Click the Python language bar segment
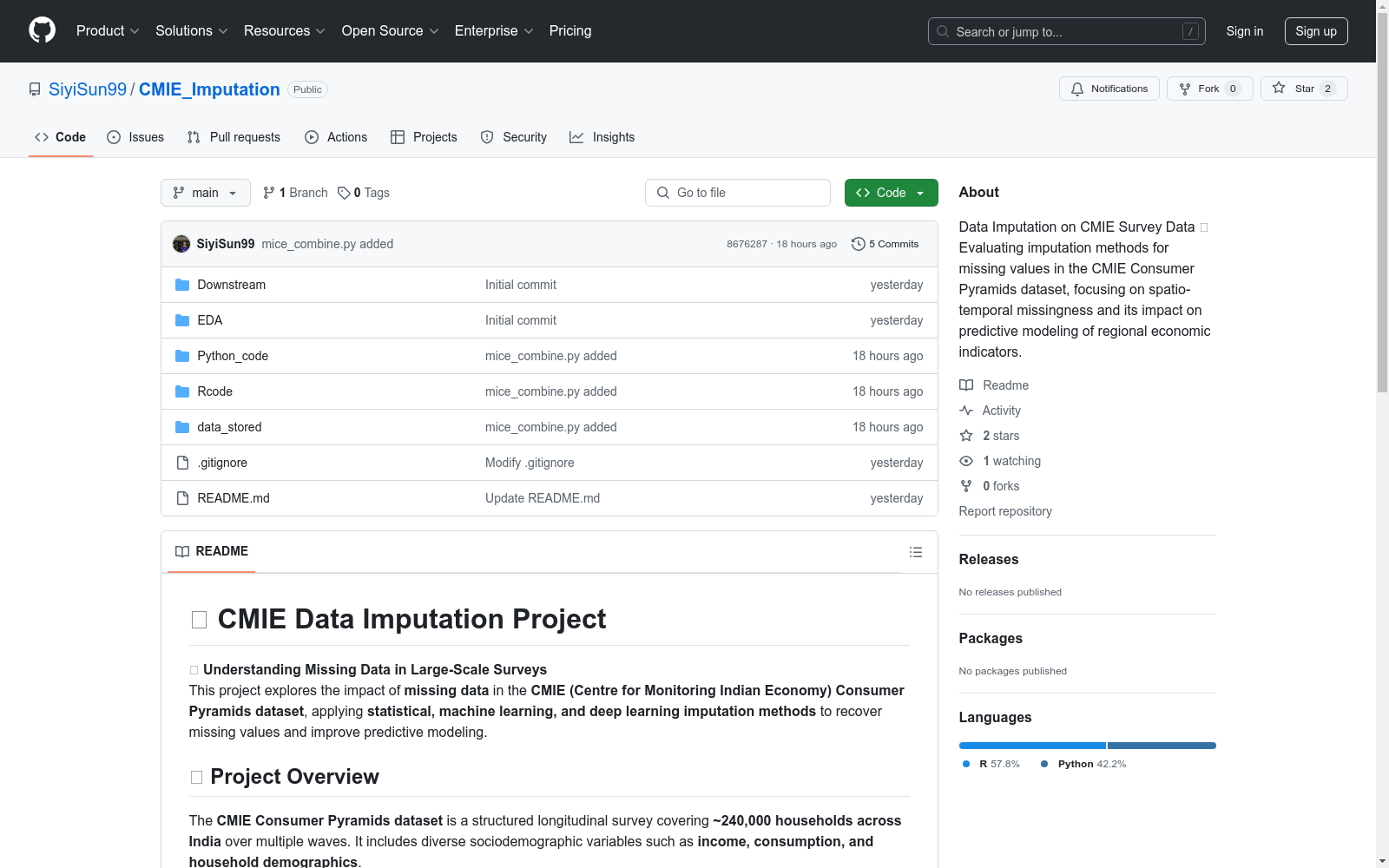 (1162, 746)
